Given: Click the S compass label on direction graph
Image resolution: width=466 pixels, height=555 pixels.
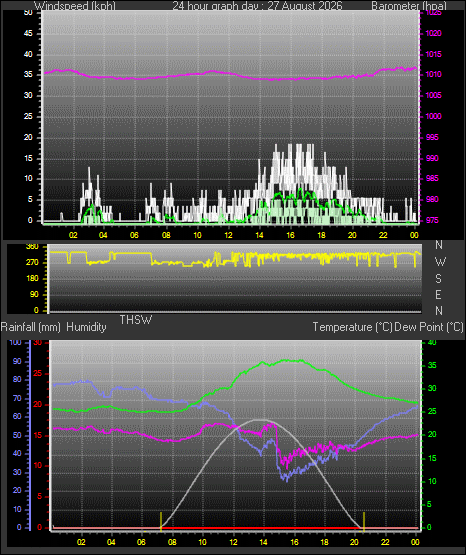Looking at the screenshot, I should coord(438,279).
